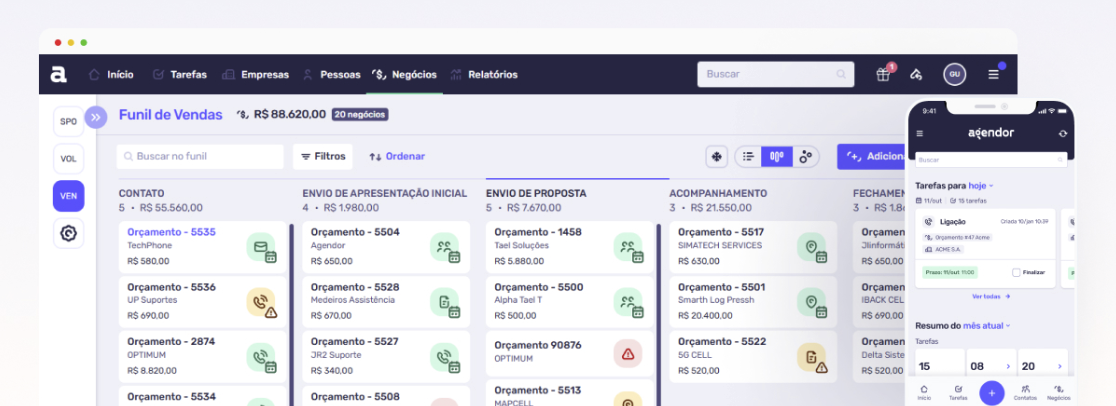The width and height of the screenshot is (1116, 406).
Task: Open the Tarefas menu item in the navbar
Action: click(180, 74)
